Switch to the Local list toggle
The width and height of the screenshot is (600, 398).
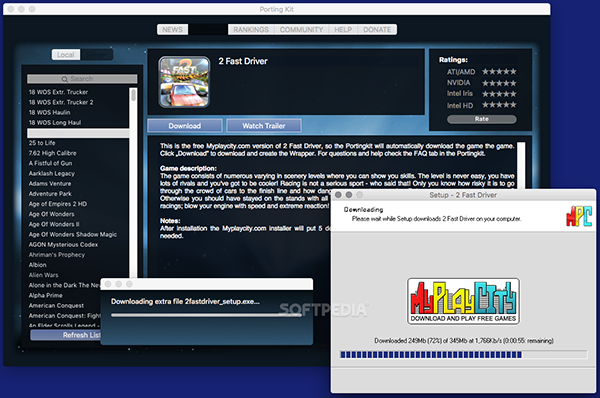point(66,55)
